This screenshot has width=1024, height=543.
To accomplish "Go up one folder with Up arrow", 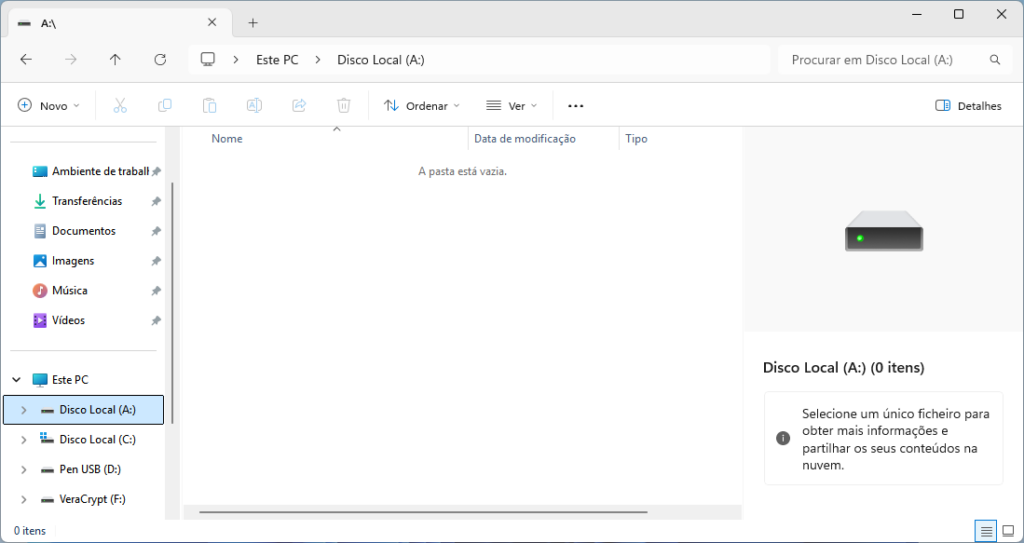I will [115, 60].
